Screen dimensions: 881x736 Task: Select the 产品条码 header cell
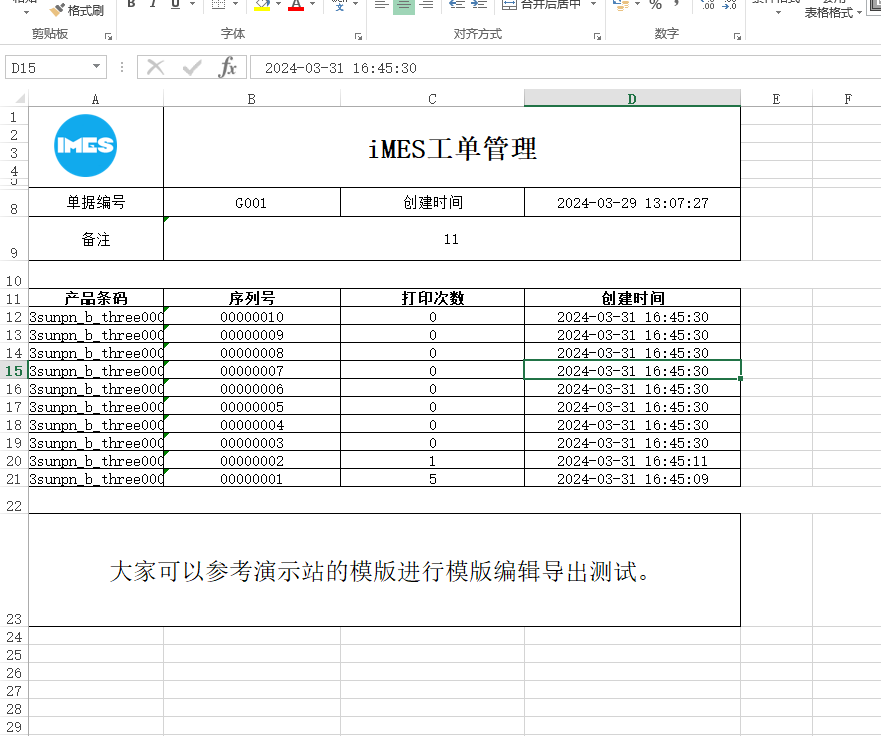coord(96,298)
